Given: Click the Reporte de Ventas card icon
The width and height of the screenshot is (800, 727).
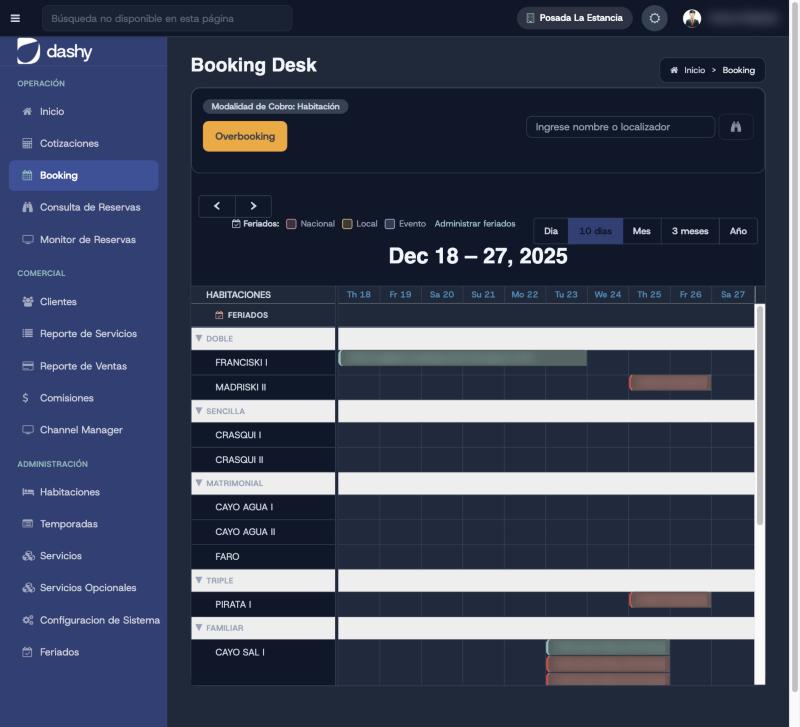Looking at the screenshot, I should [x=28, y=366].
